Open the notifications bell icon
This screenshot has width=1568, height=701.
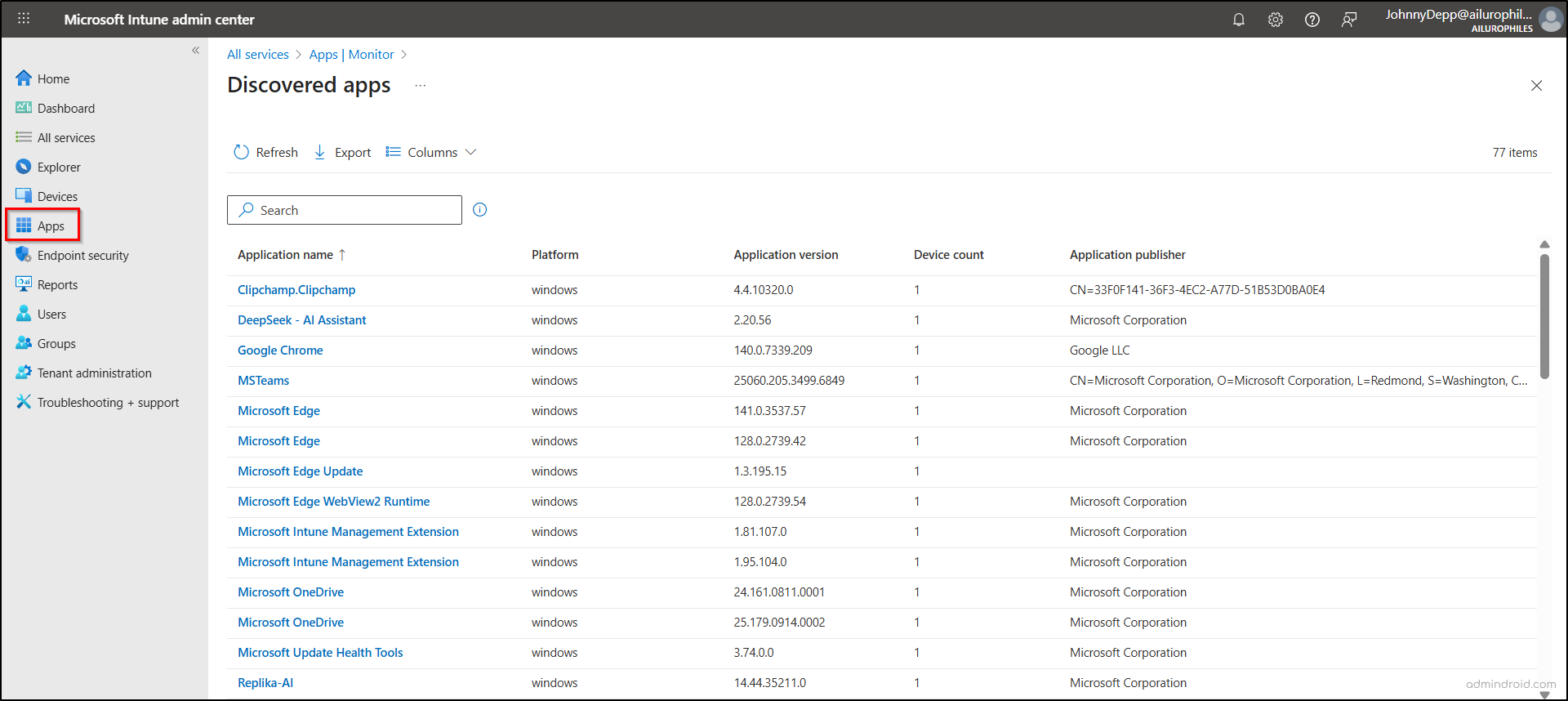point(1238,20)
